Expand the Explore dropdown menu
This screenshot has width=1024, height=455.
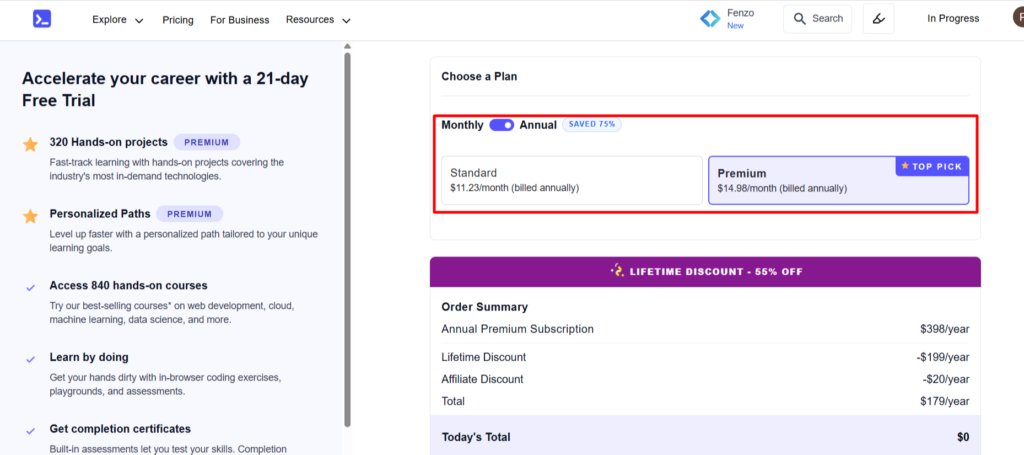[117, 20]
